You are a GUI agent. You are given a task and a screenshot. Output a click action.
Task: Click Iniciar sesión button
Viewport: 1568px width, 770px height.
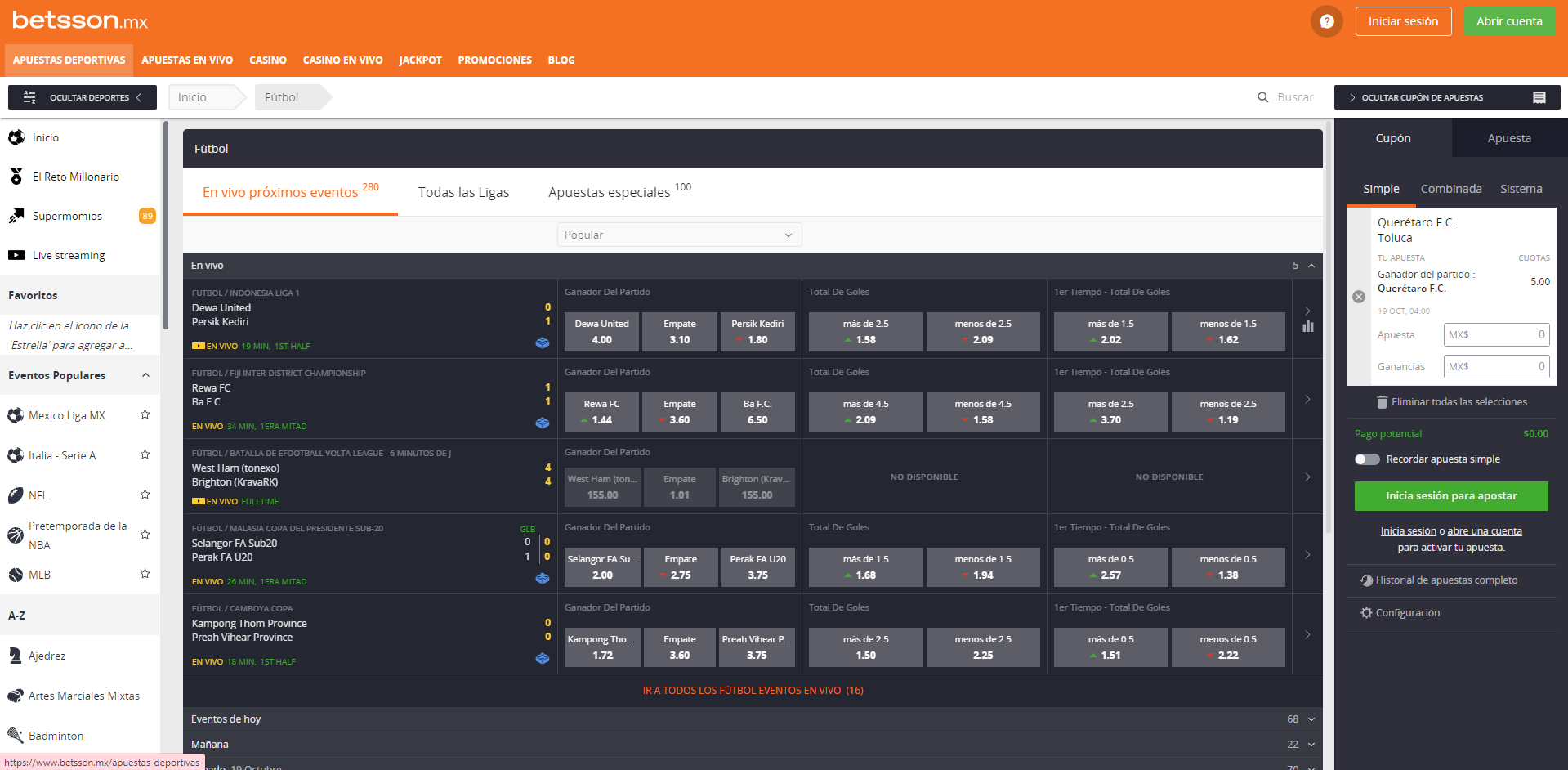1403,21
